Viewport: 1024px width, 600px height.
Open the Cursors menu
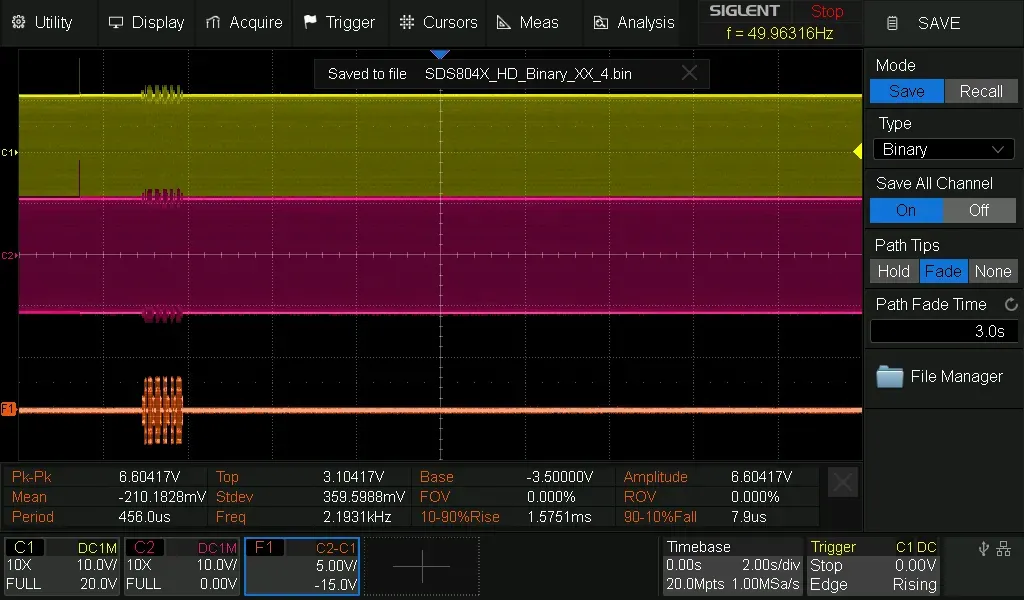[438, 22]
